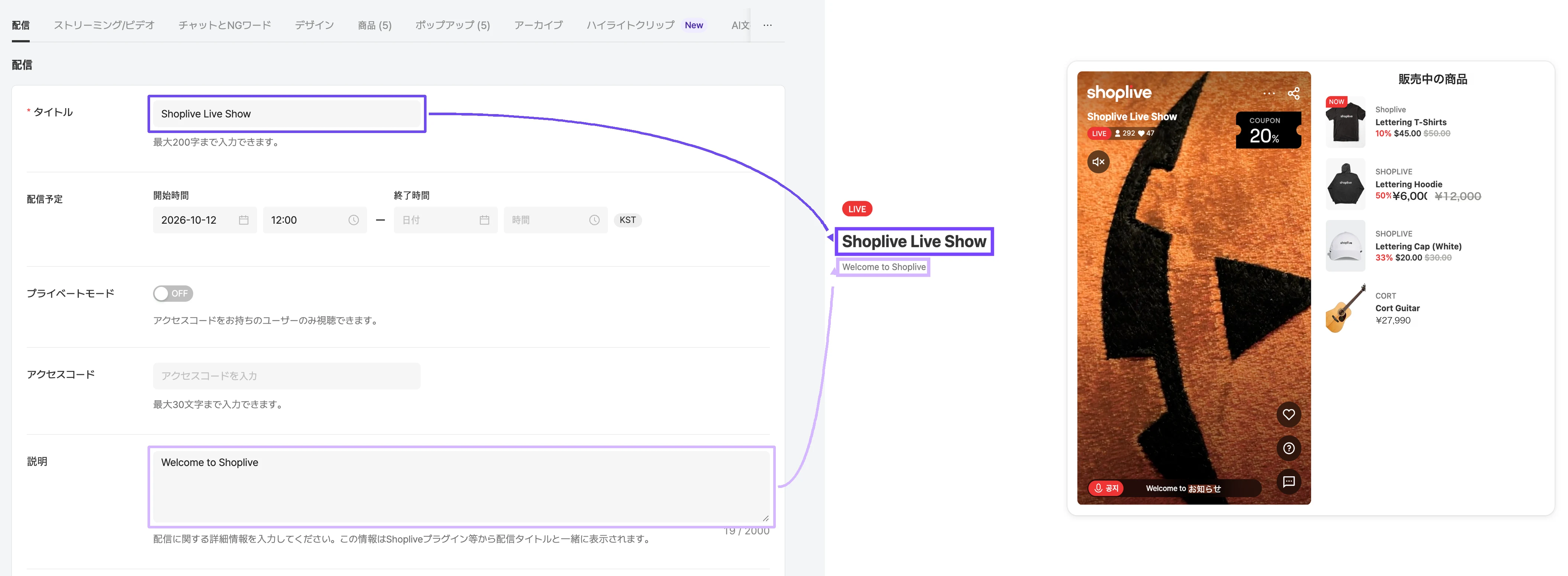Open the 商品 (5) tab
Image resolution: width=1568 pixels, height=576 pixels.
point(374,25)
